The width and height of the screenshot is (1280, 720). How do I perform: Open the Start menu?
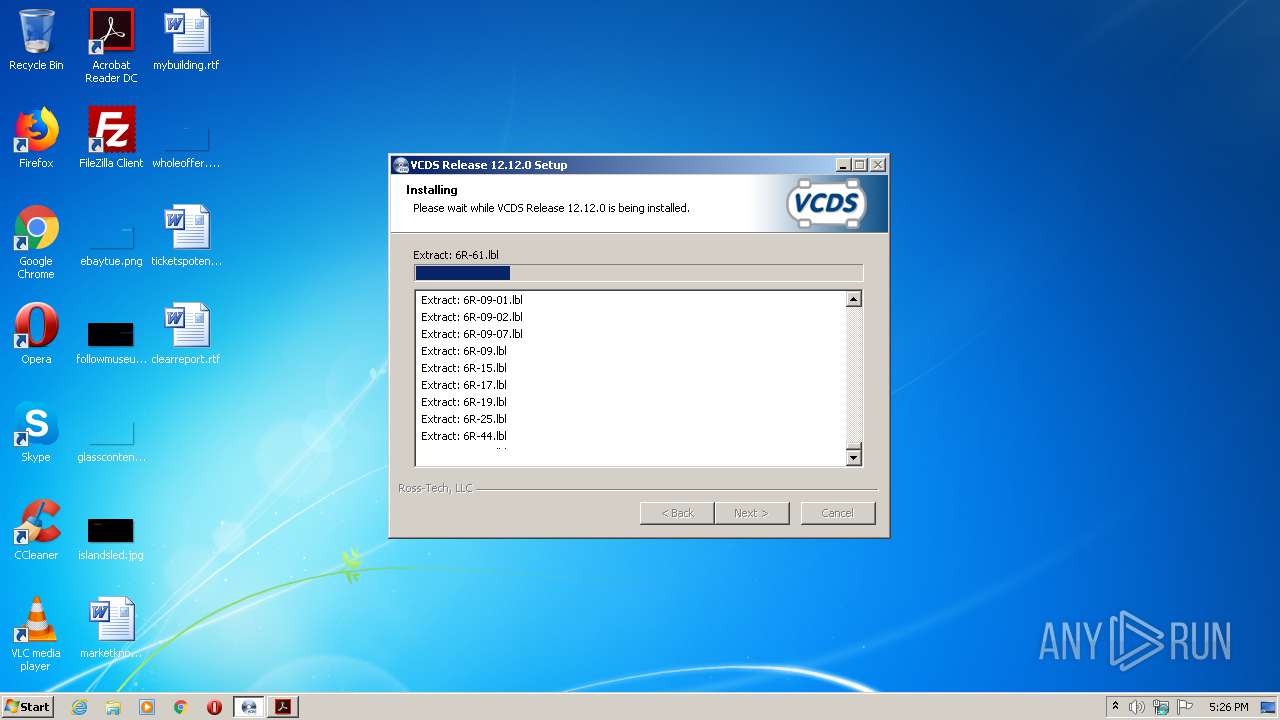[x=28, y=707]
